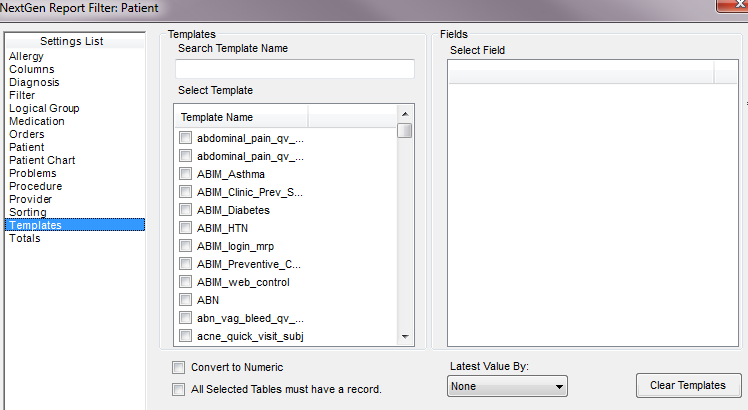Check the abn_vag_bleed_qv_ template checkbox
Image resolution: width=748 pixels, height=410 pixels.
pos(186,318)
